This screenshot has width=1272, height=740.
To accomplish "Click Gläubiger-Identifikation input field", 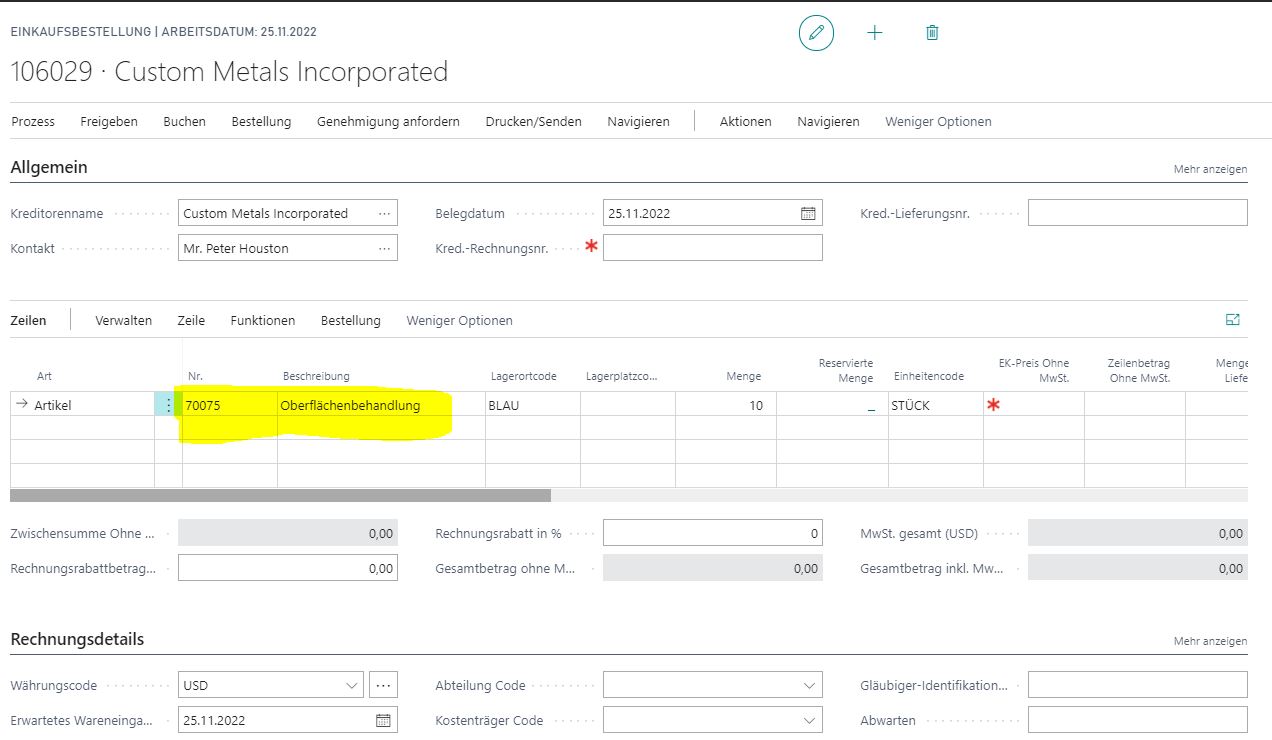I will (x=1138, y=685).
